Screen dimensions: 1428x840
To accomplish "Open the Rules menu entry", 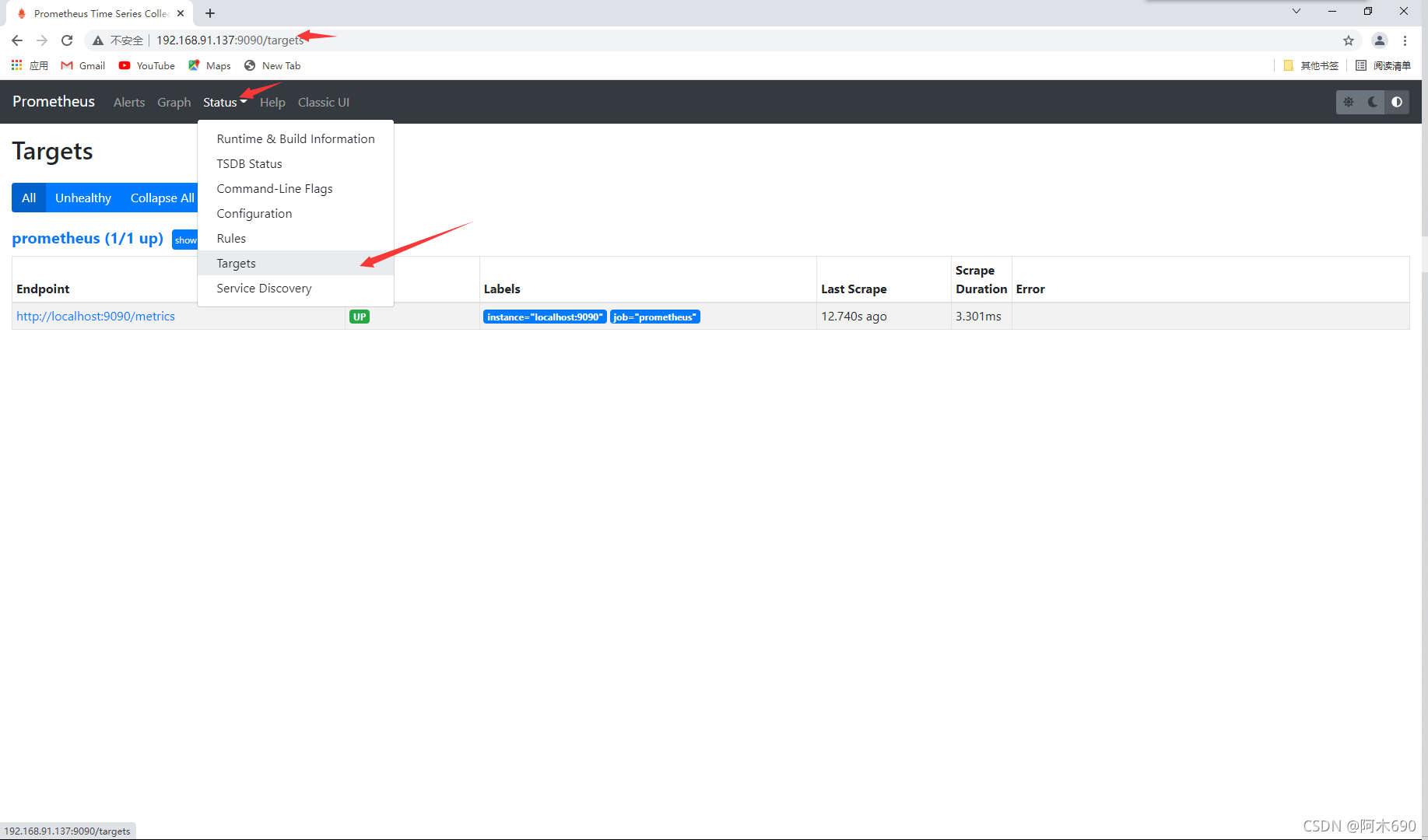I will point(296,238).
